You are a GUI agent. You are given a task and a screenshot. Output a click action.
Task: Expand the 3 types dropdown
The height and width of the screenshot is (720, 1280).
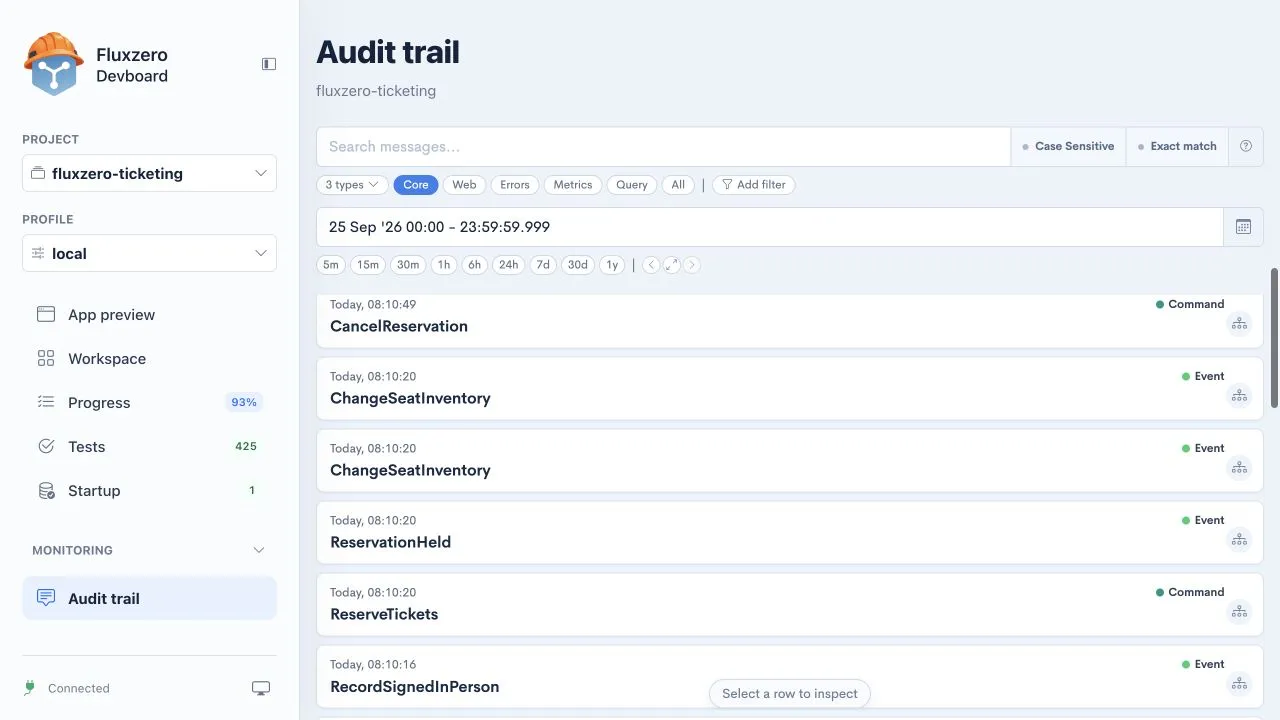[352, 185]
